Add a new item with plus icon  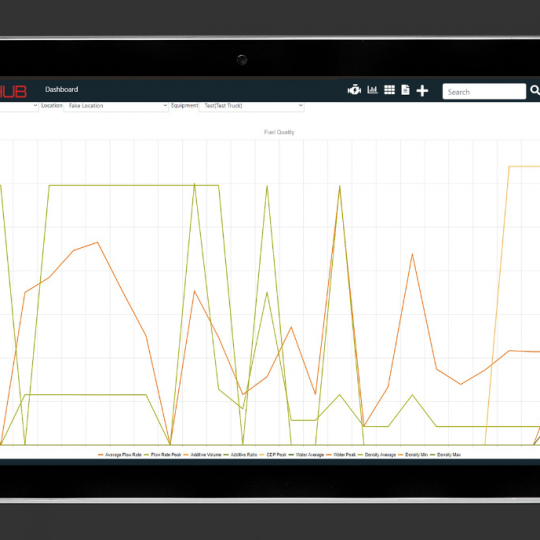(422, 91)
